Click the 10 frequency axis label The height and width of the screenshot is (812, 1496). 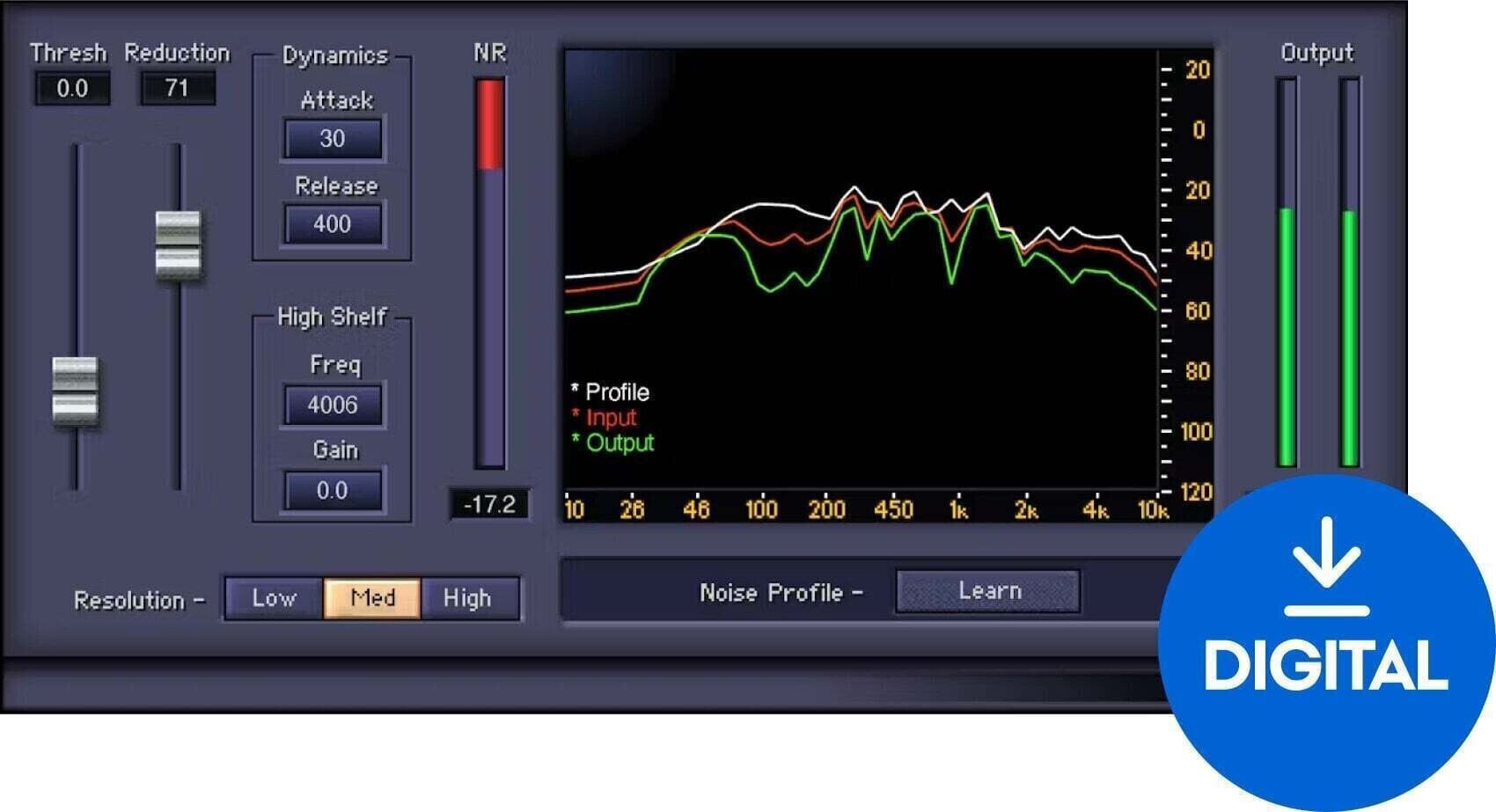click(574, 510)
